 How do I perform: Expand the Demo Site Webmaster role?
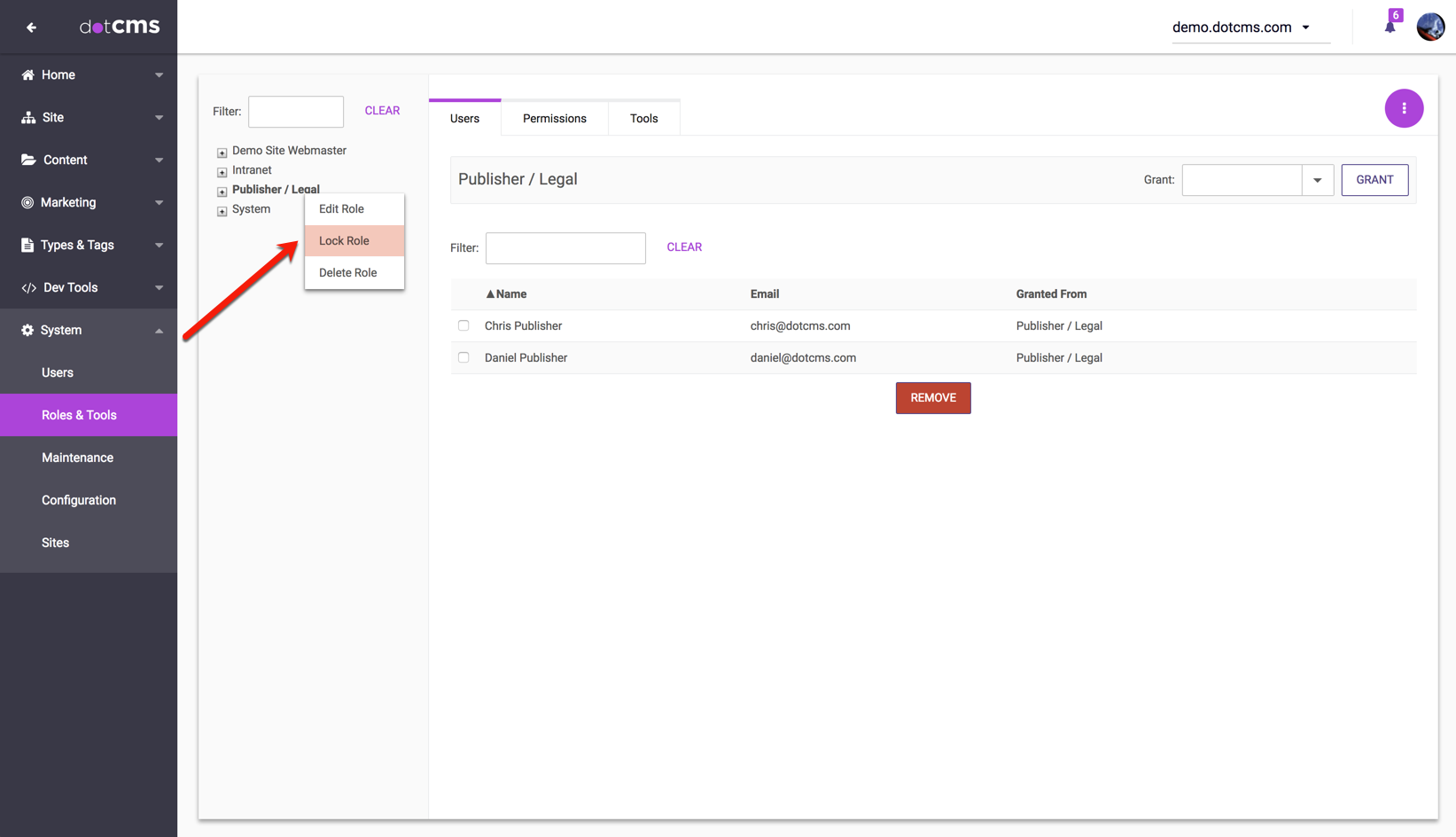pyautogui.click(x=222, y=153)
